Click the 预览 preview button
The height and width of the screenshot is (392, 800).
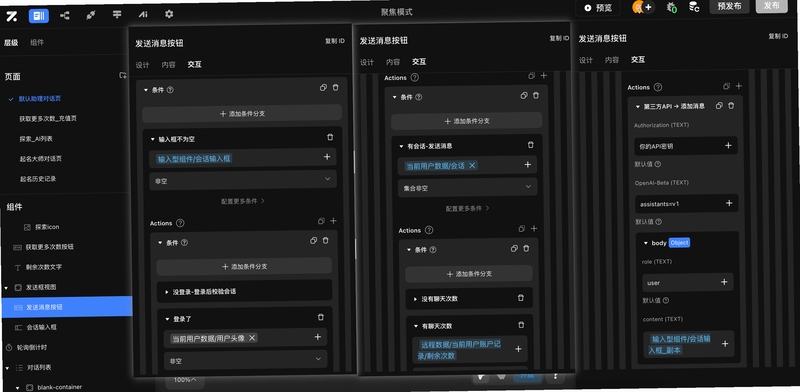click(598, 8)
